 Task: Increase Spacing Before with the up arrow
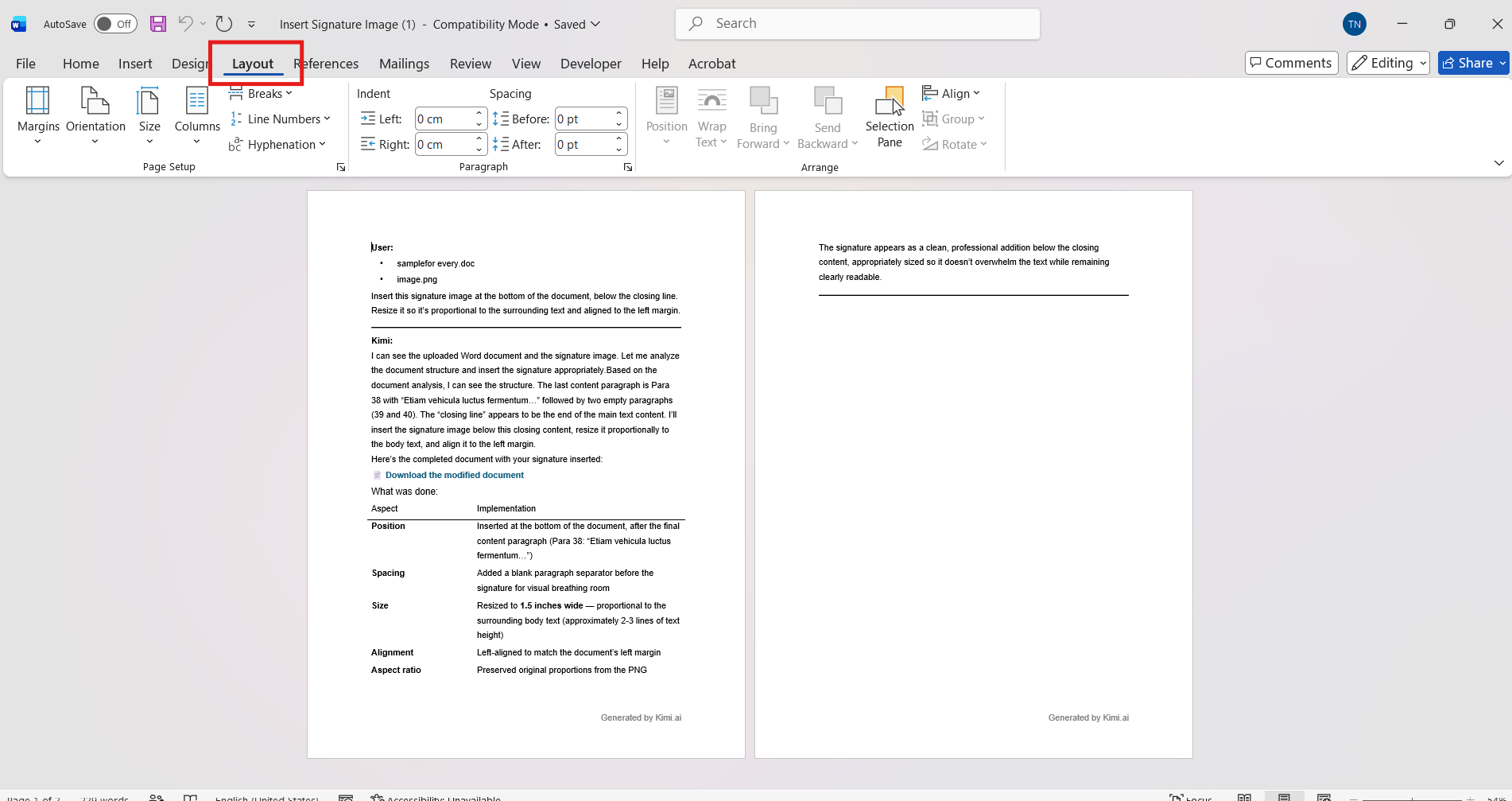(618, 114)
